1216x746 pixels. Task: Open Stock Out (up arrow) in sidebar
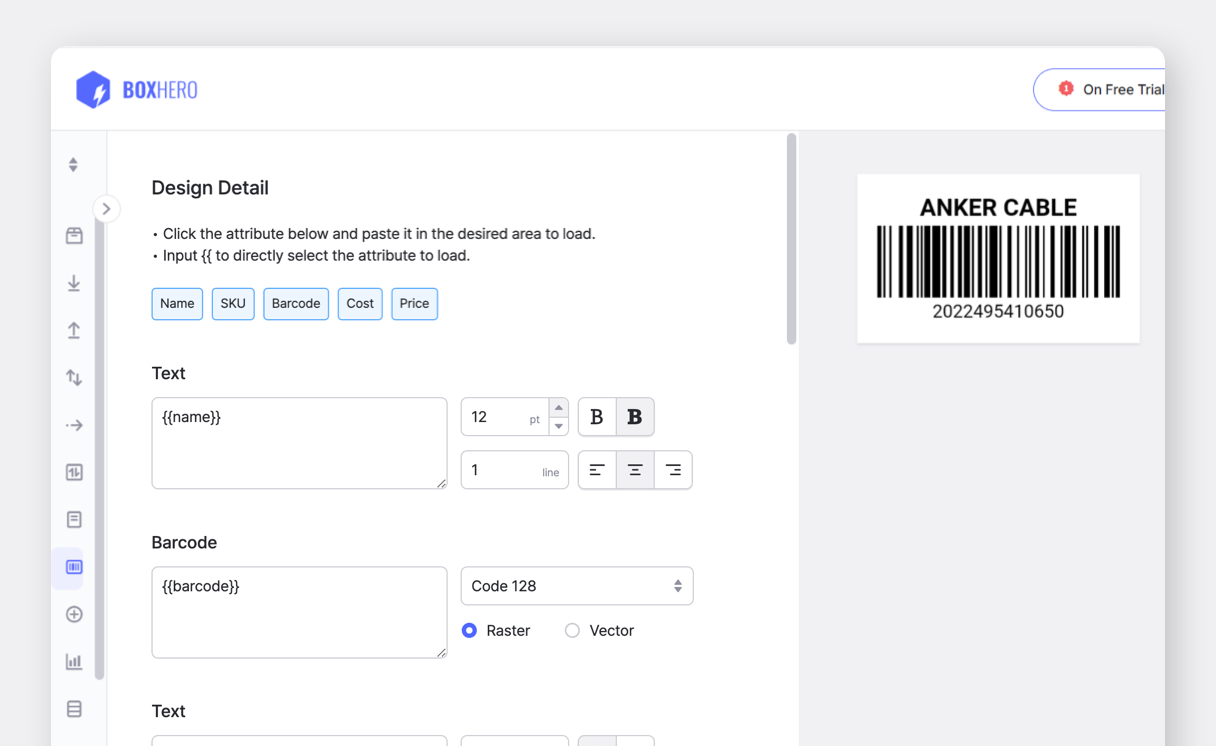(x=74, y=331)
